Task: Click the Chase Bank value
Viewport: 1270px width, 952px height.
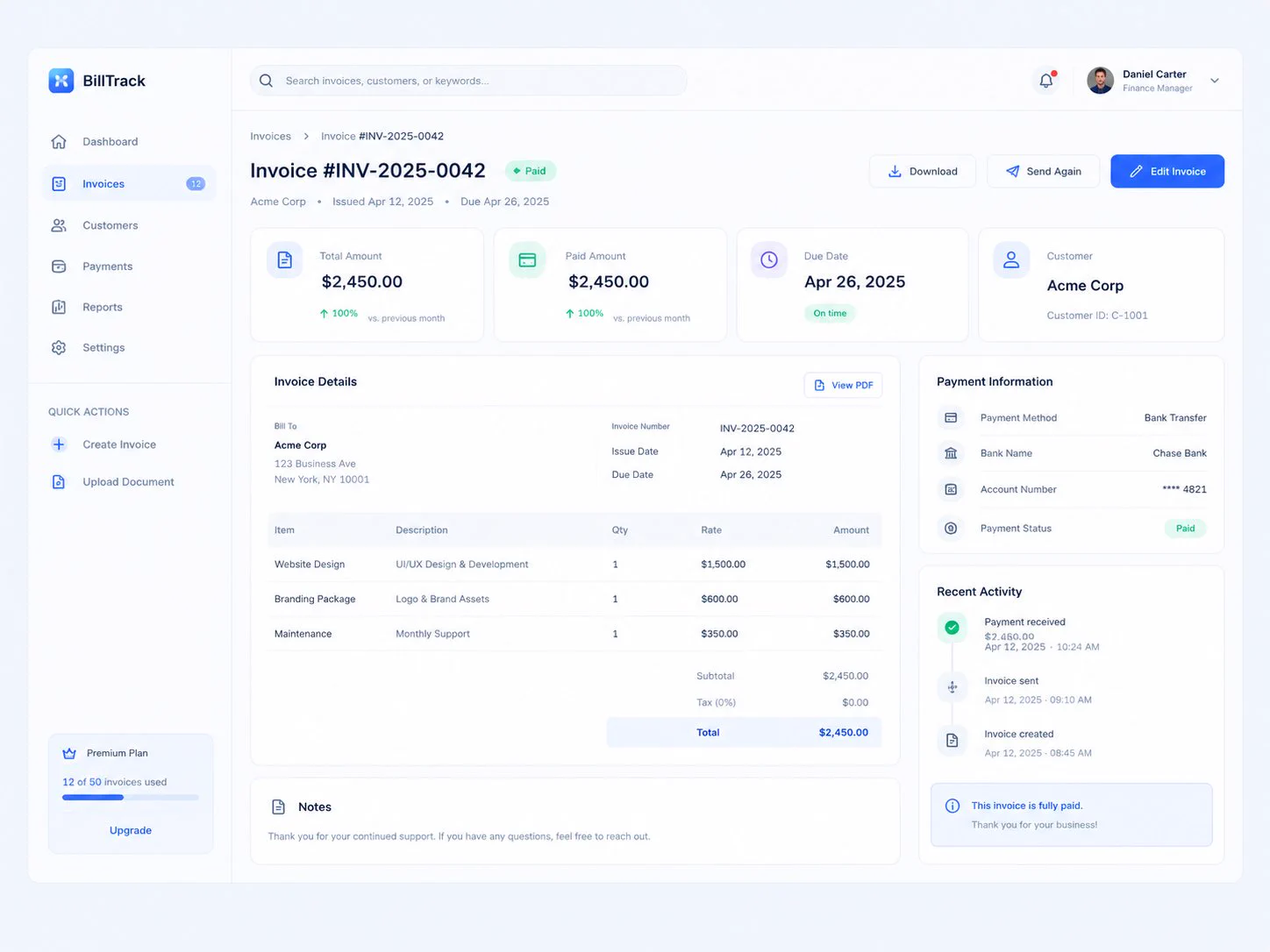Action: coord(1180,453)
